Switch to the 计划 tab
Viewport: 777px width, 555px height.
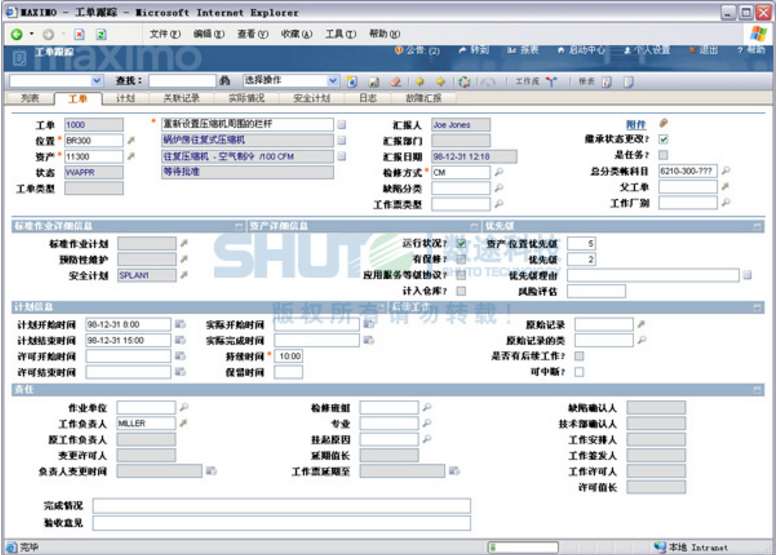pyautogui.click(x=125, y=98)
